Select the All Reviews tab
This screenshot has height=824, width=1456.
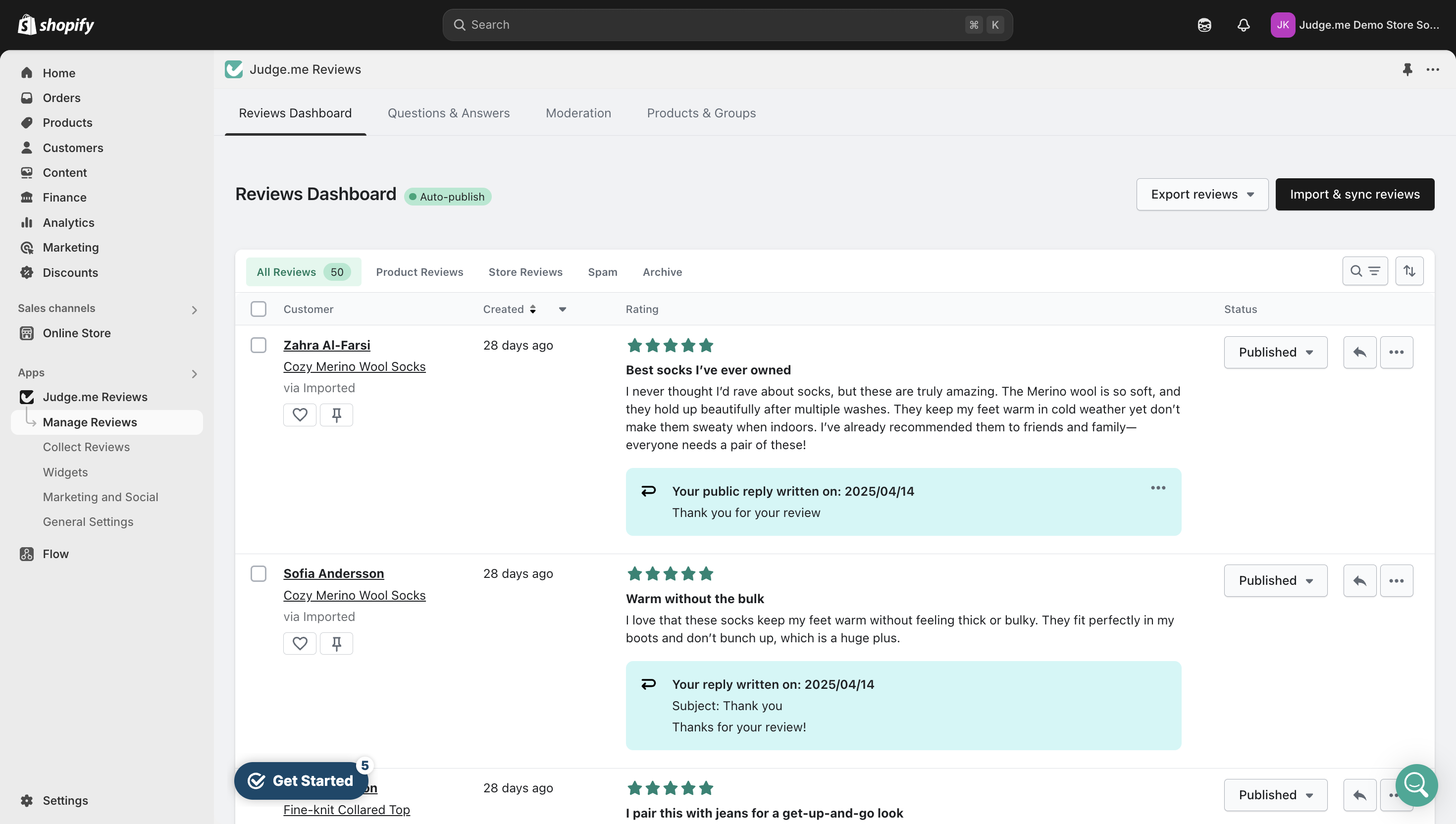pos(303,272)
